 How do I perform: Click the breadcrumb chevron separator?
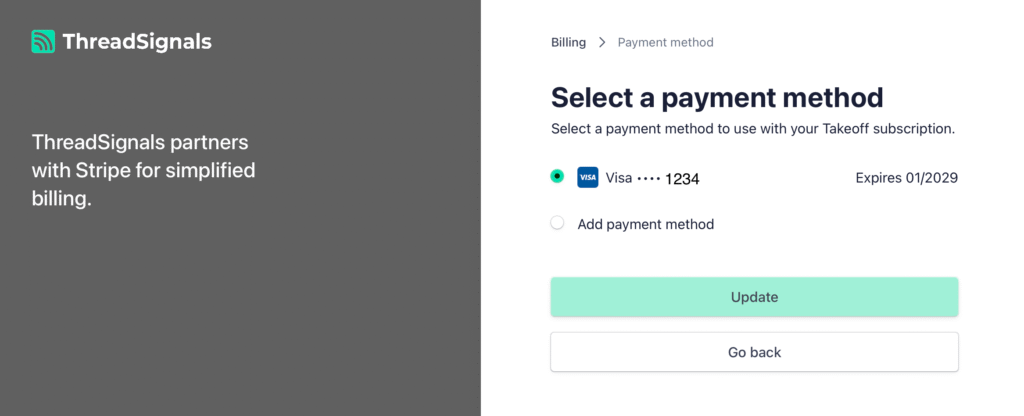(x=602, y=42)
